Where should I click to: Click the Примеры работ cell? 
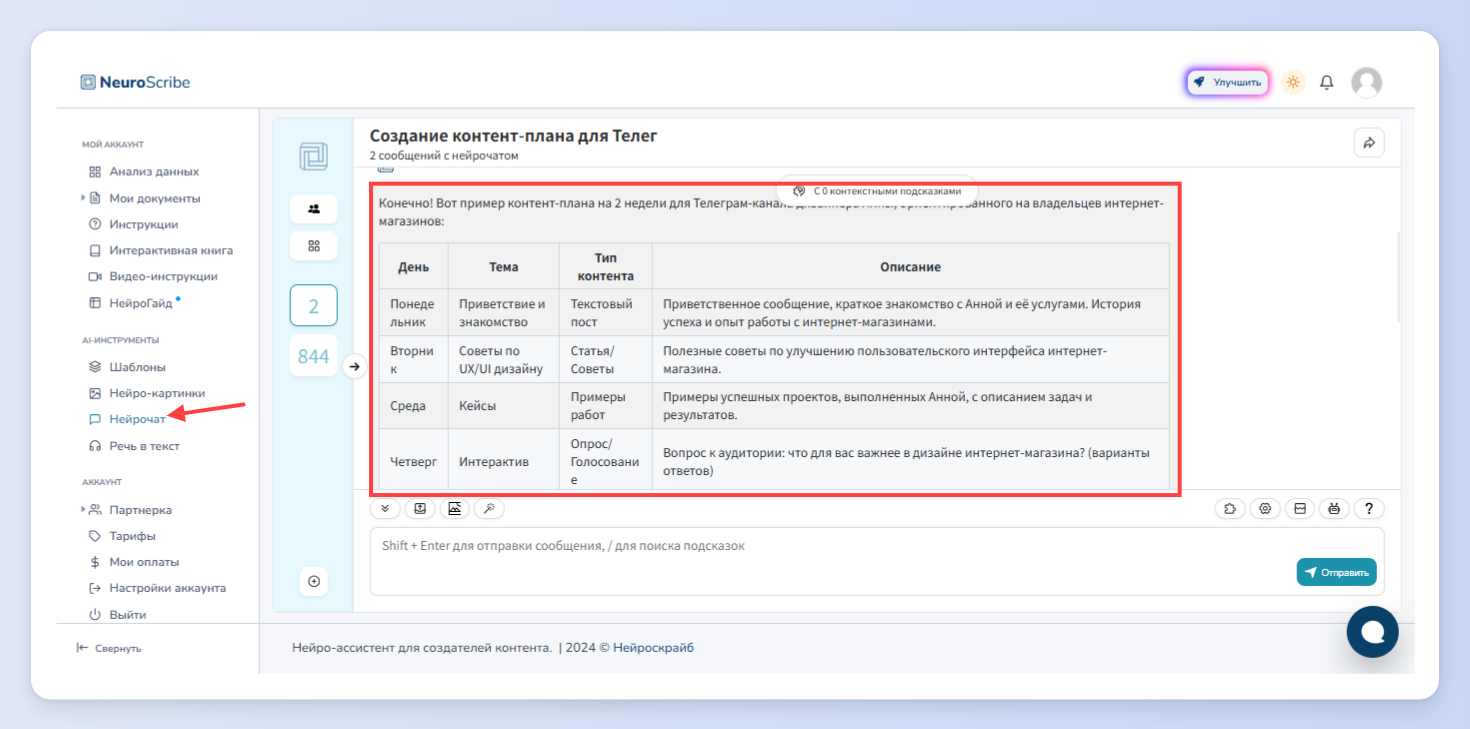pos(605,406)
